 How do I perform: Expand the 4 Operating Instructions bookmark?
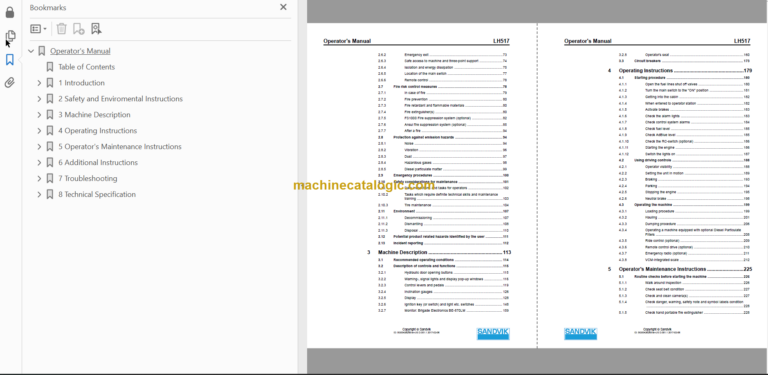tap(39, 131)
